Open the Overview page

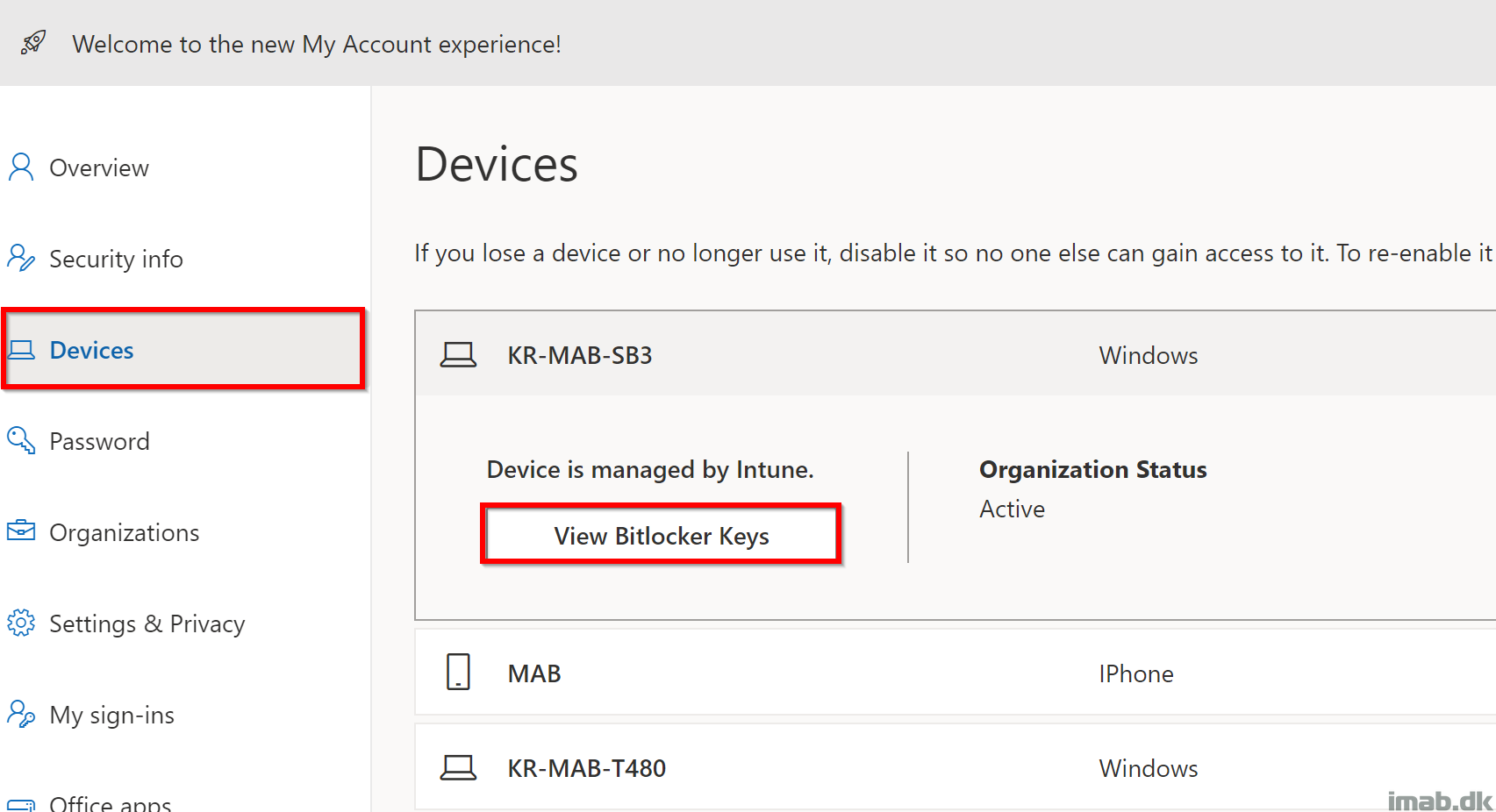(98, 167)
